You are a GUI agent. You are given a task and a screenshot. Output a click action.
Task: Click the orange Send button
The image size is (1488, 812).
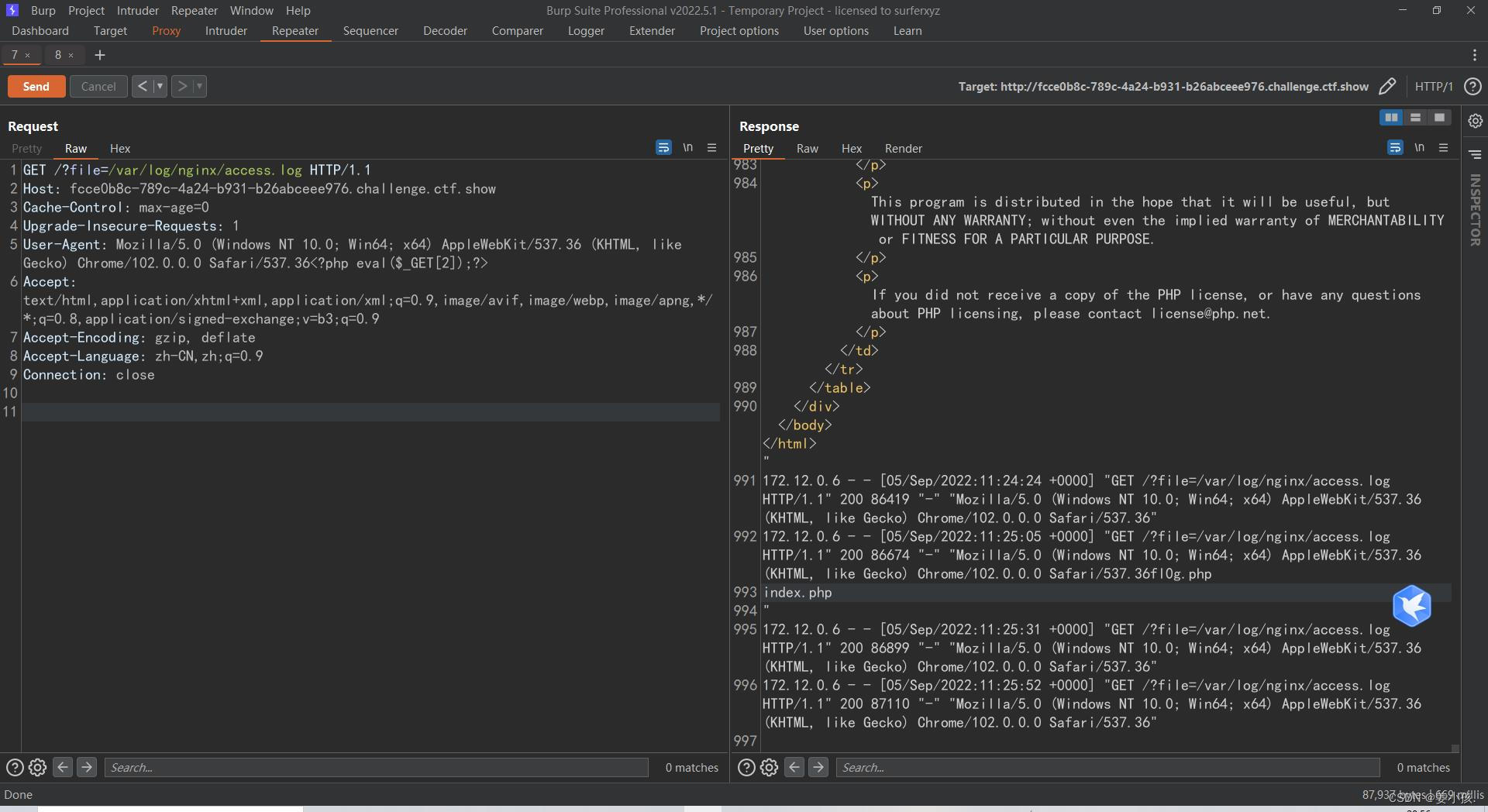pos(36,86)
